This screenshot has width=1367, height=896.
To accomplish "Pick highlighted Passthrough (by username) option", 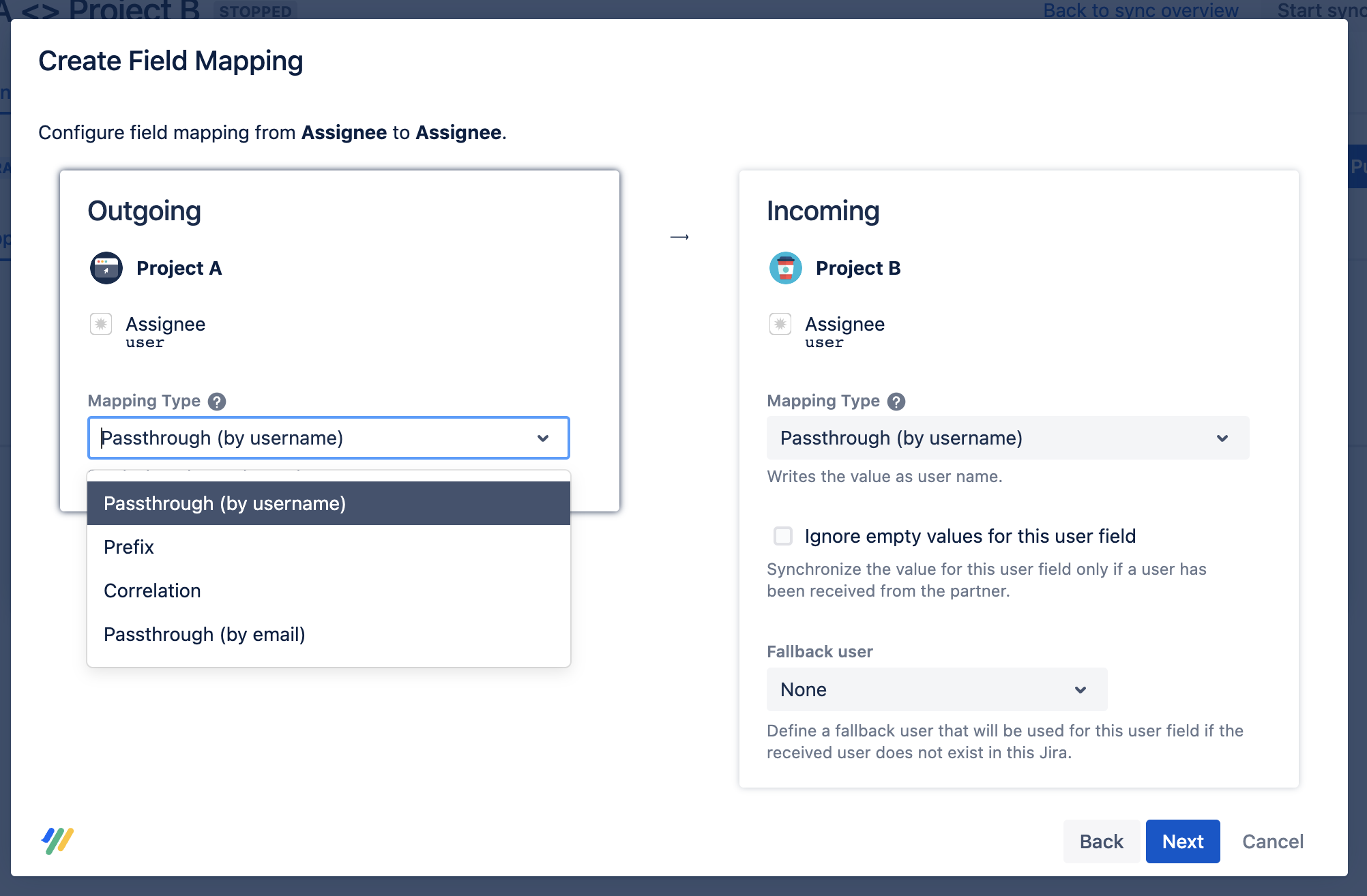I will [x=224, y=503].
